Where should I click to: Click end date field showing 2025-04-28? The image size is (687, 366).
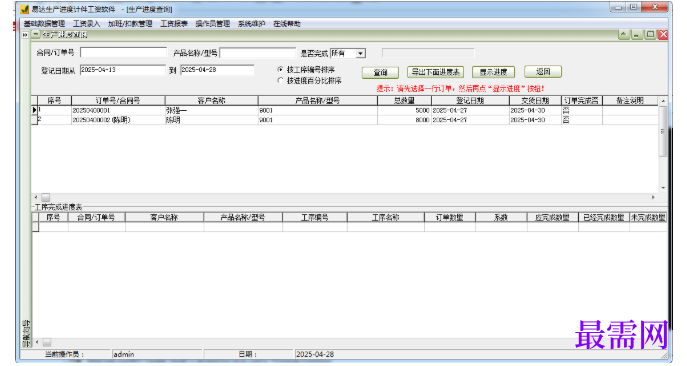(x=217, y=70)
